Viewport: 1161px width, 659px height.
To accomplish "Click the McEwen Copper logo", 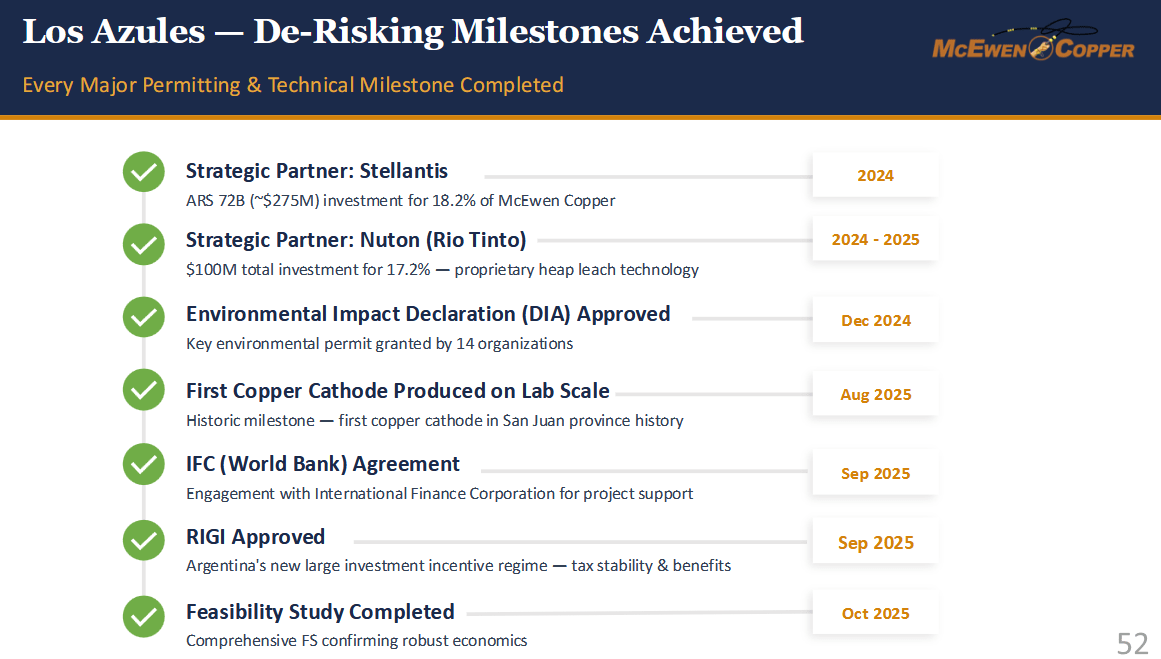I will (x=1033, y=41).
